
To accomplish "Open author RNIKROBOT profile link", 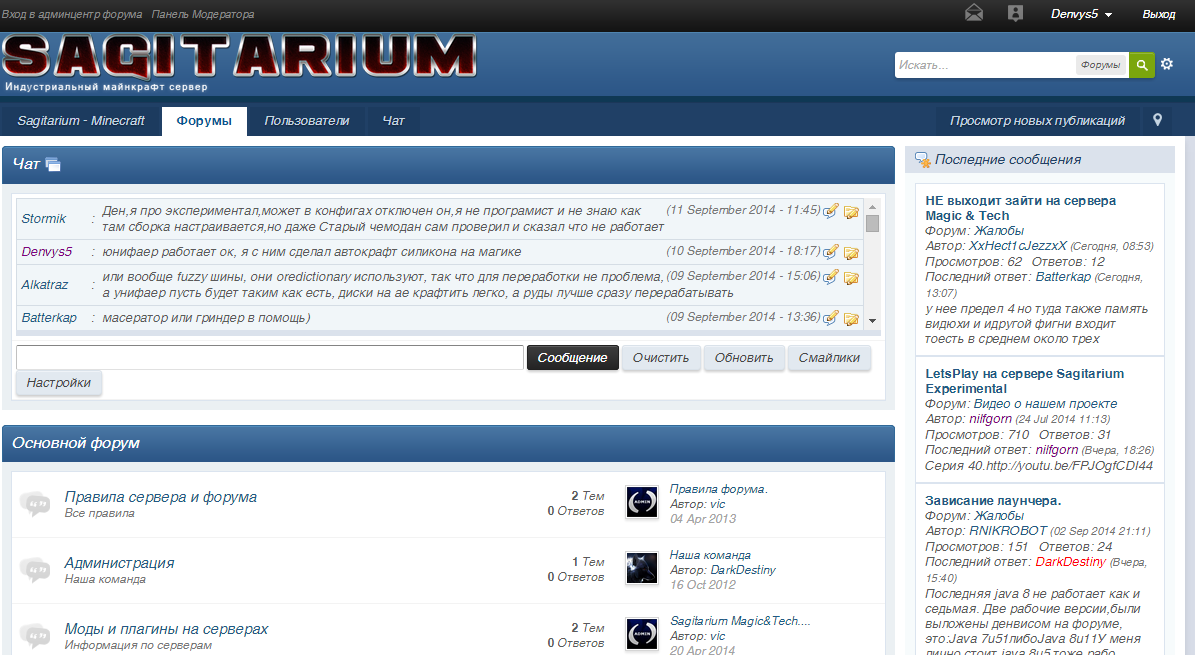I will click(x=1008, y=531).
